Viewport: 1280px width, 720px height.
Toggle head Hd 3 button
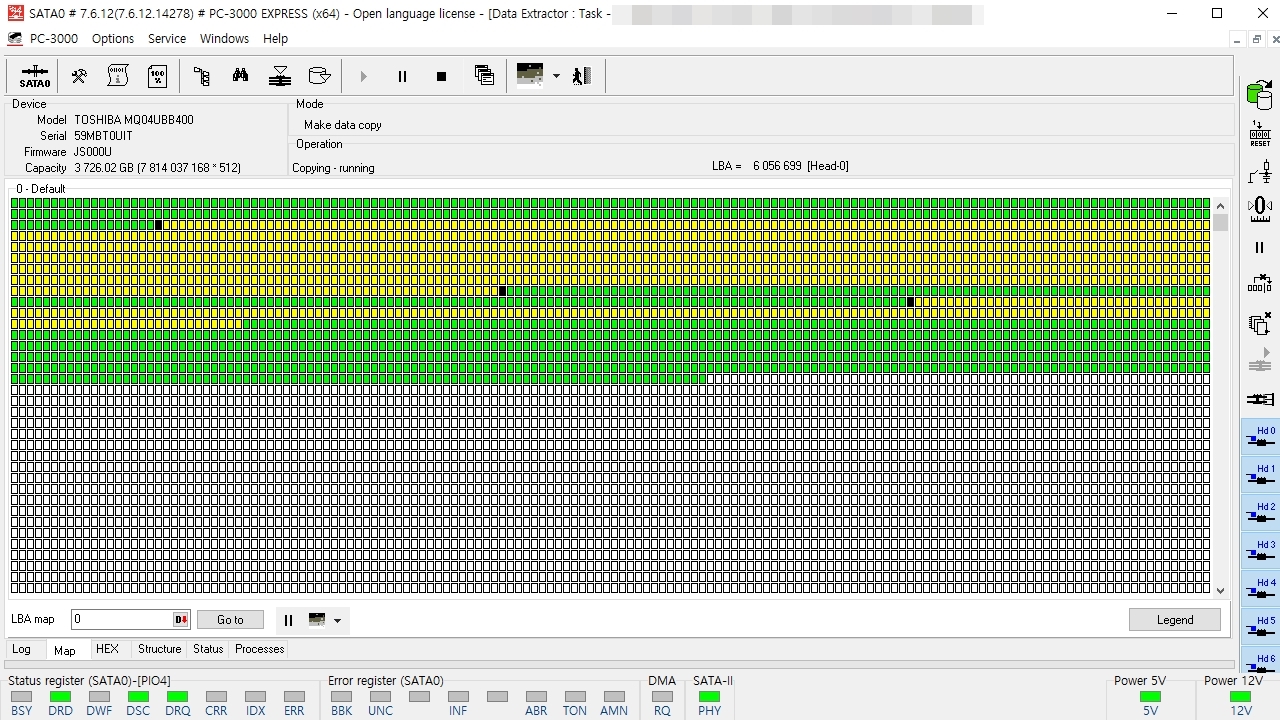click(x=1261, y=551)
